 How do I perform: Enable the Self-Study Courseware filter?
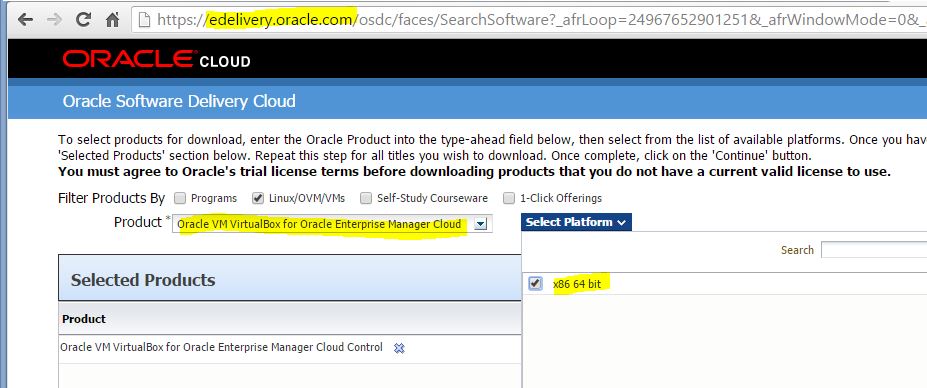366,198
